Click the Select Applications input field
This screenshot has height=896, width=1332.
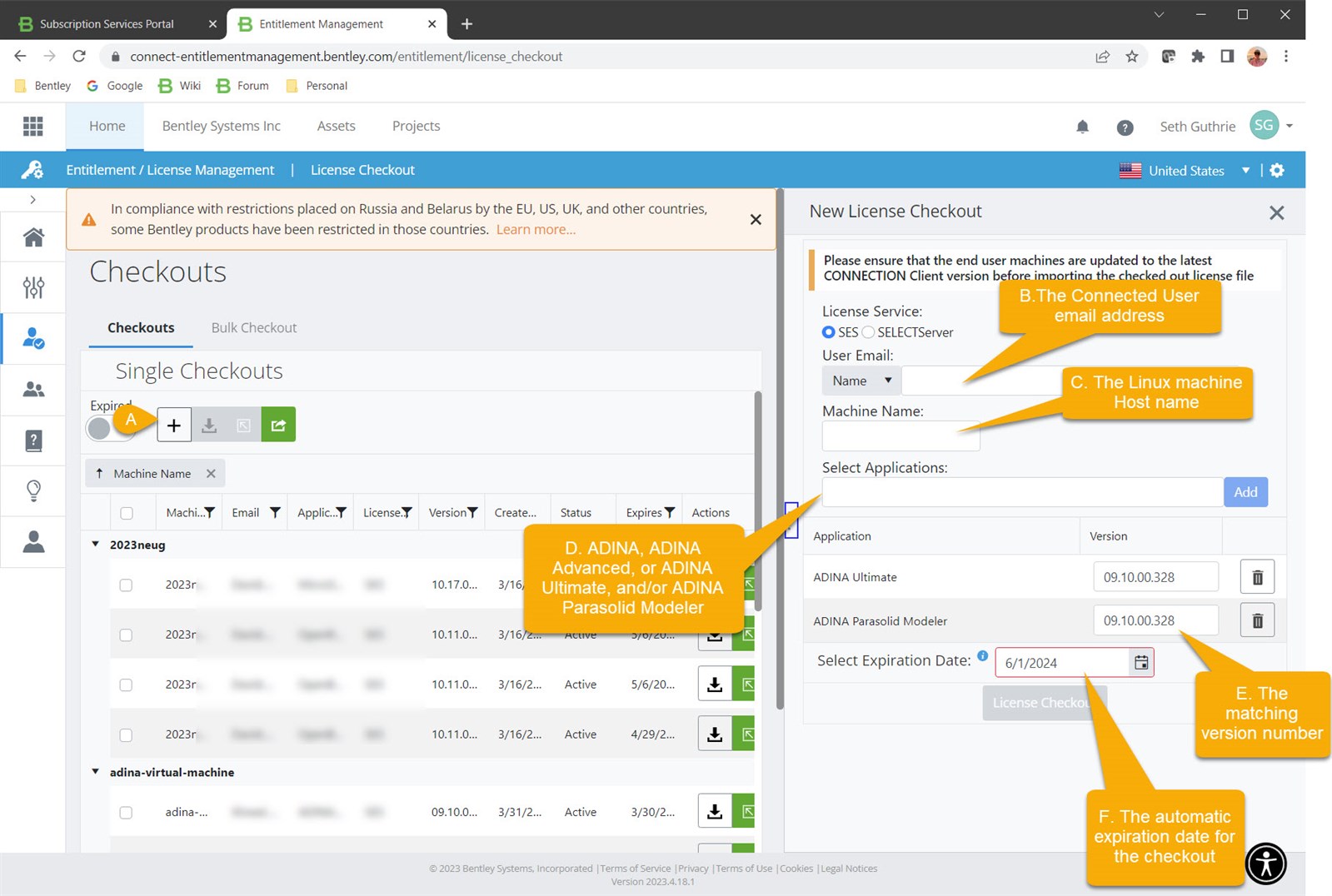coord(1022,492)
